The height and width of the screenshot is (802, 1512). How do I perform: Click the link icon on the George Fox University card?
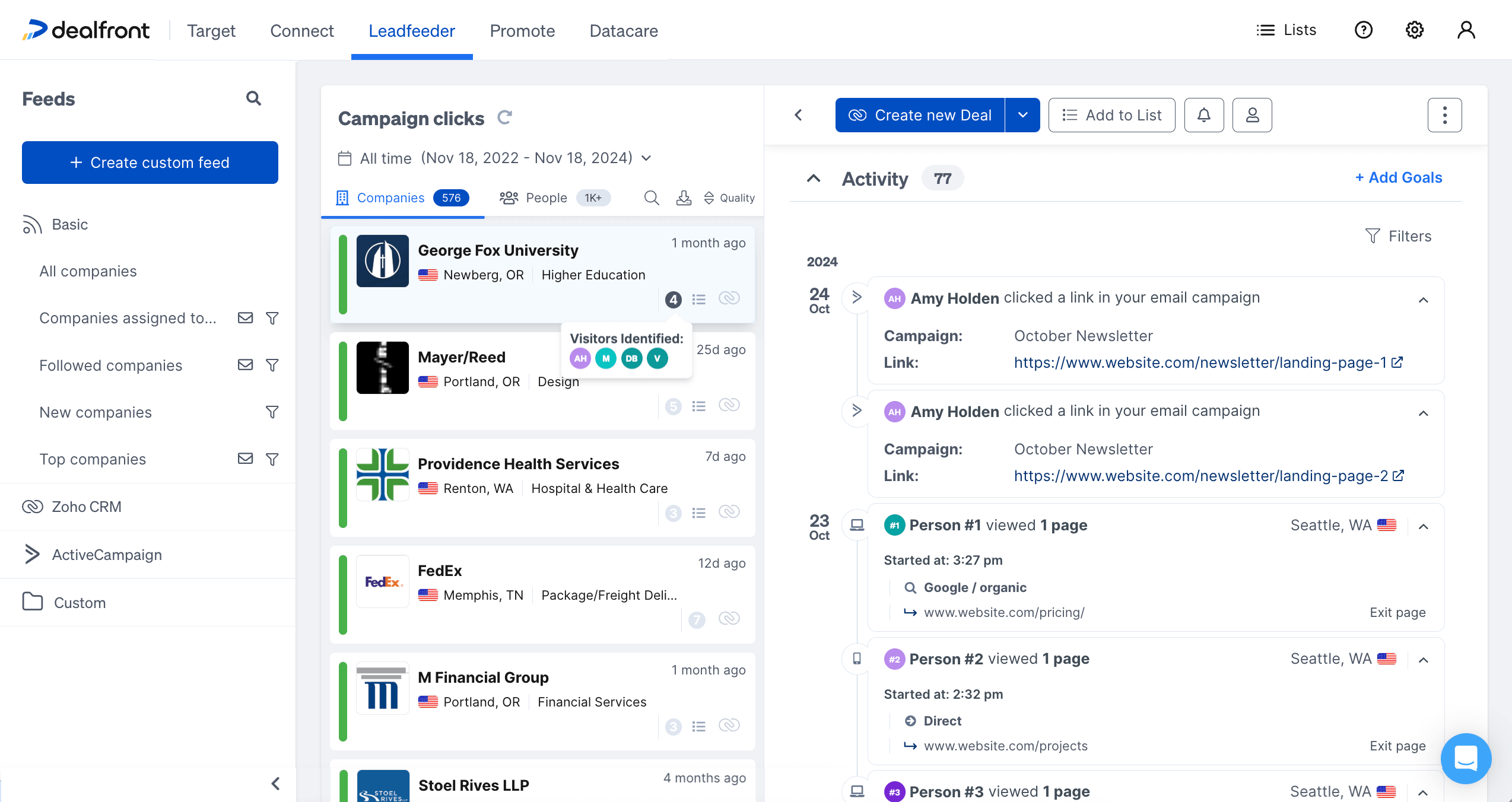[729, 299]
